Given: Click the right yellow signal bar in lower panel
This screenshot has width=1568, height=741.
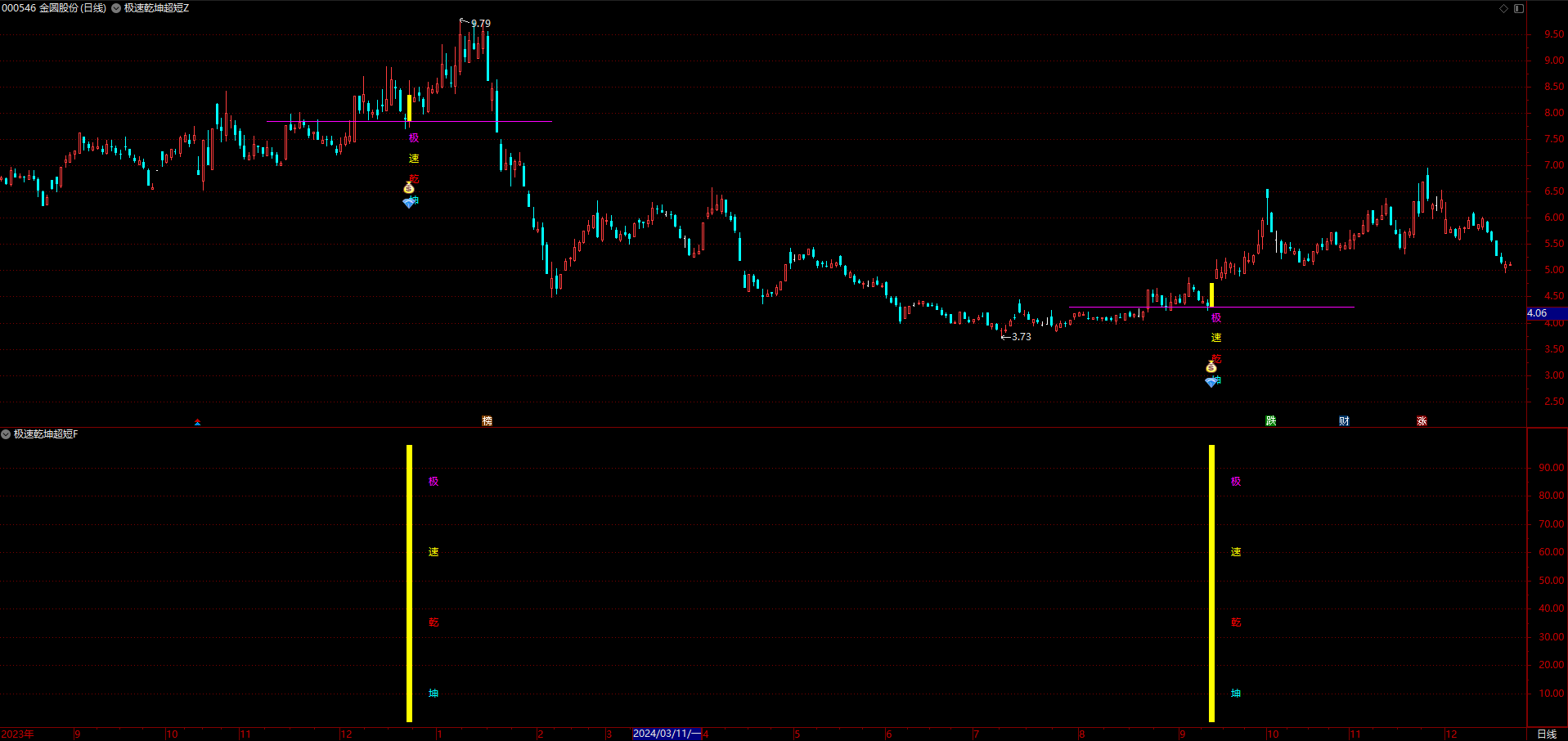Looking at the screenshot, I should (1211, 583).
